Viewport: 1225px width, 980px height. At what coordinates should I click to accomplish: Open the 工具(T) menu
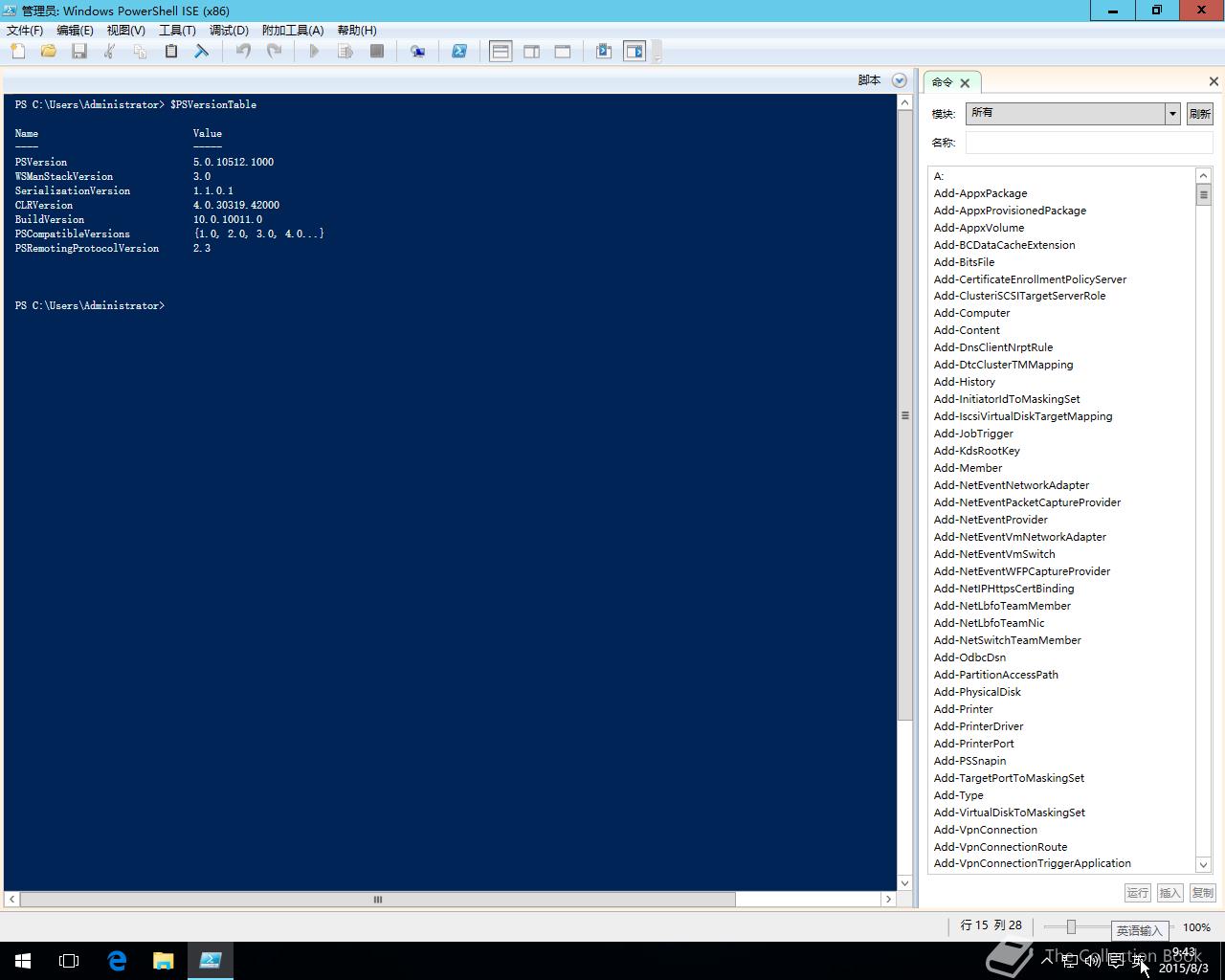tap(177, 31)
